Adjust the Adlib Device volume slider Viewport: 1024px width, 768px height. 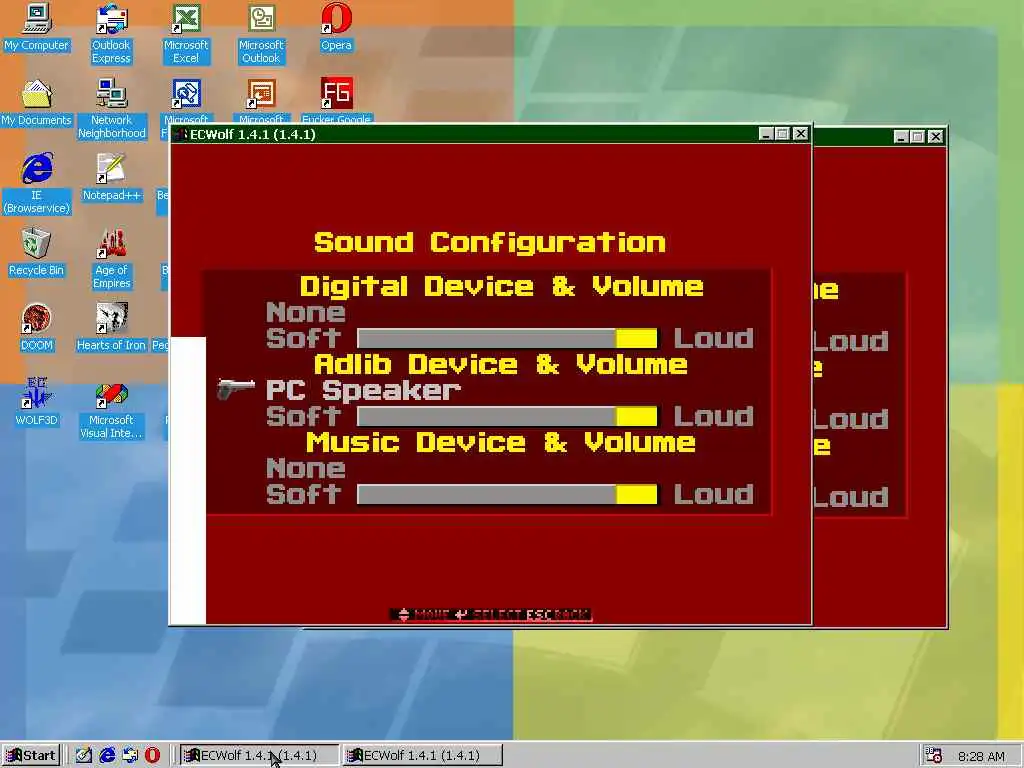[x=507, y=416]
